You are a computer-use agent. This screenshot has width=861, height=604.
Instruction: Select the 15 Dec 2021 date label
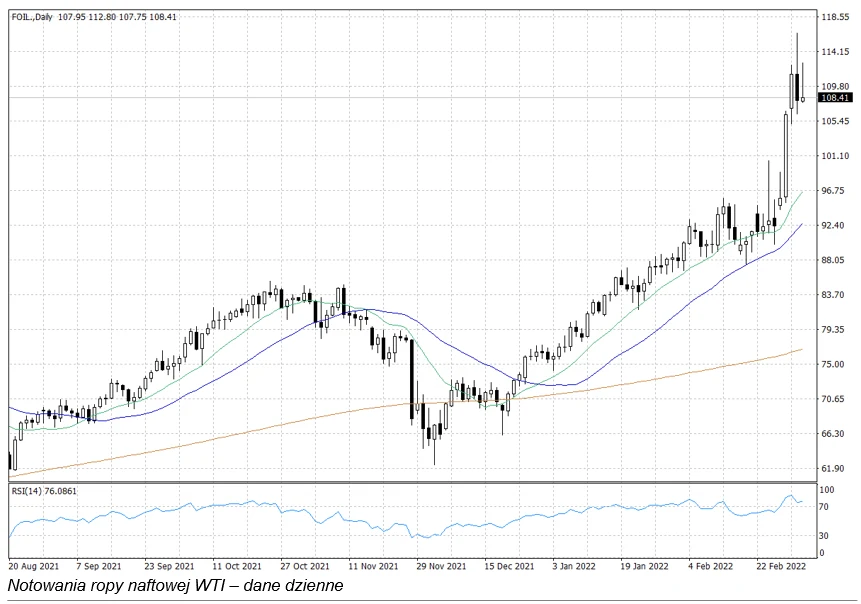[x=509, y=565]
